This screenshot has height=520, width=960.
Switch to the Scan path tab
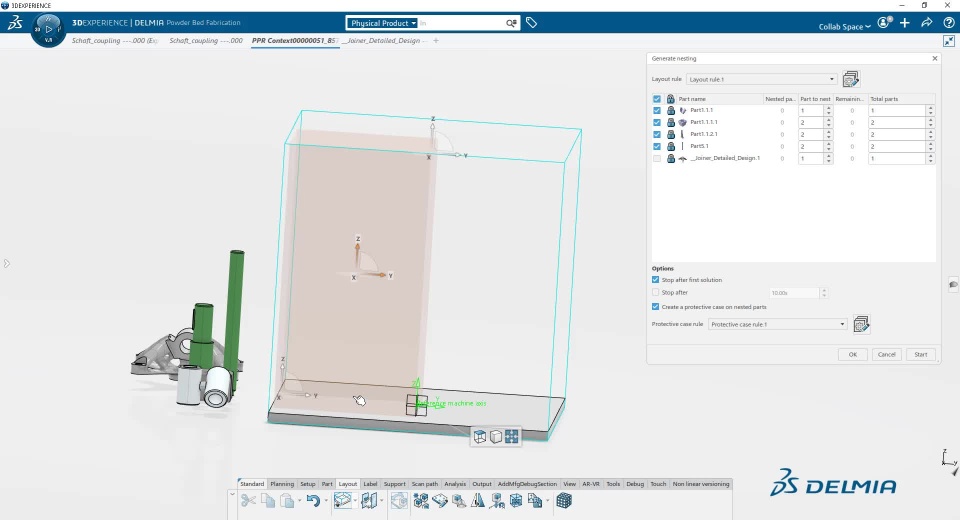tap(424, 484)
